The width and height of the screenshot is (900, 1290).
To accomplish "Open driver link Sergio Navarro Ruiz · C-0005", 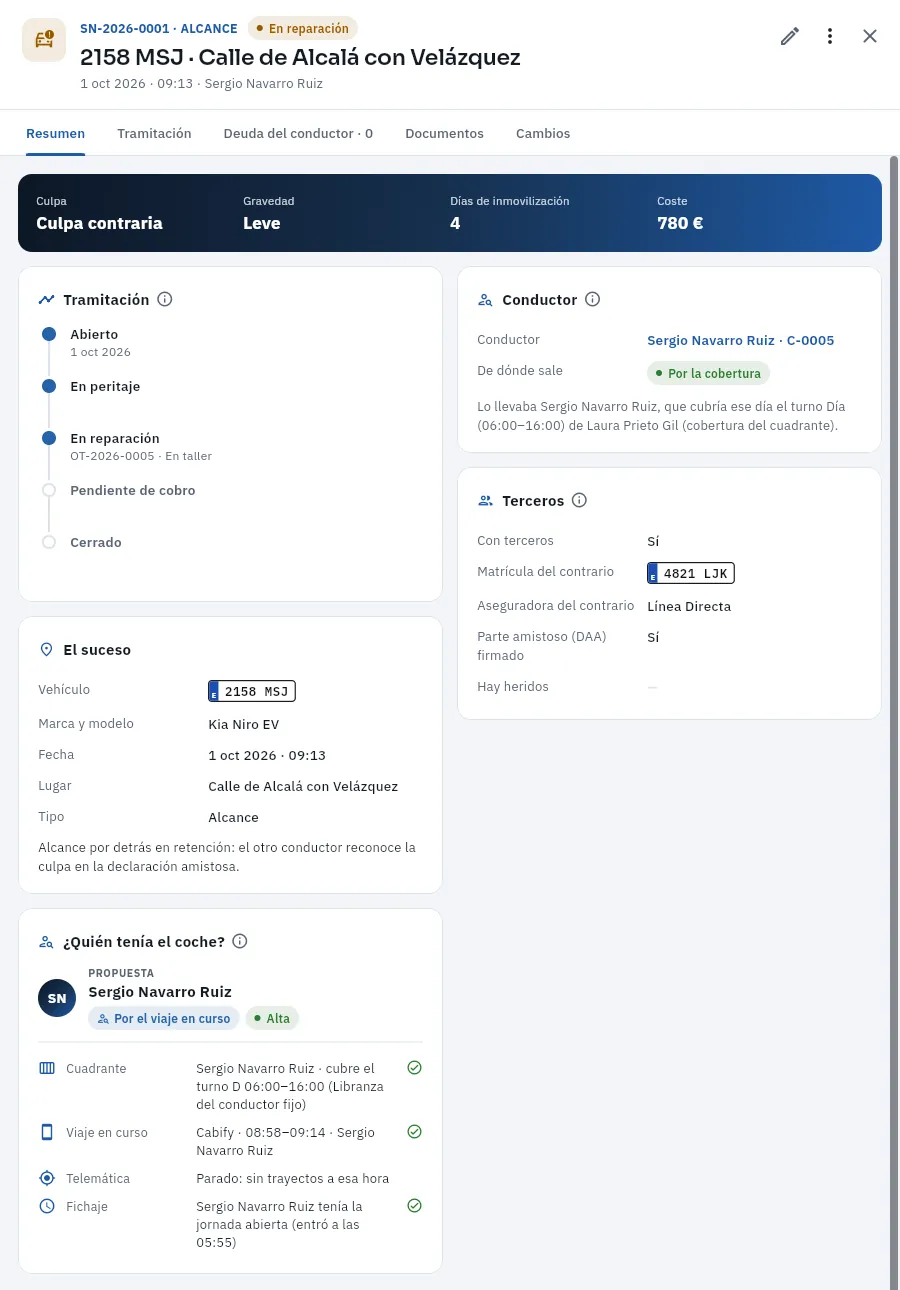I will click(x=741, y=340).
